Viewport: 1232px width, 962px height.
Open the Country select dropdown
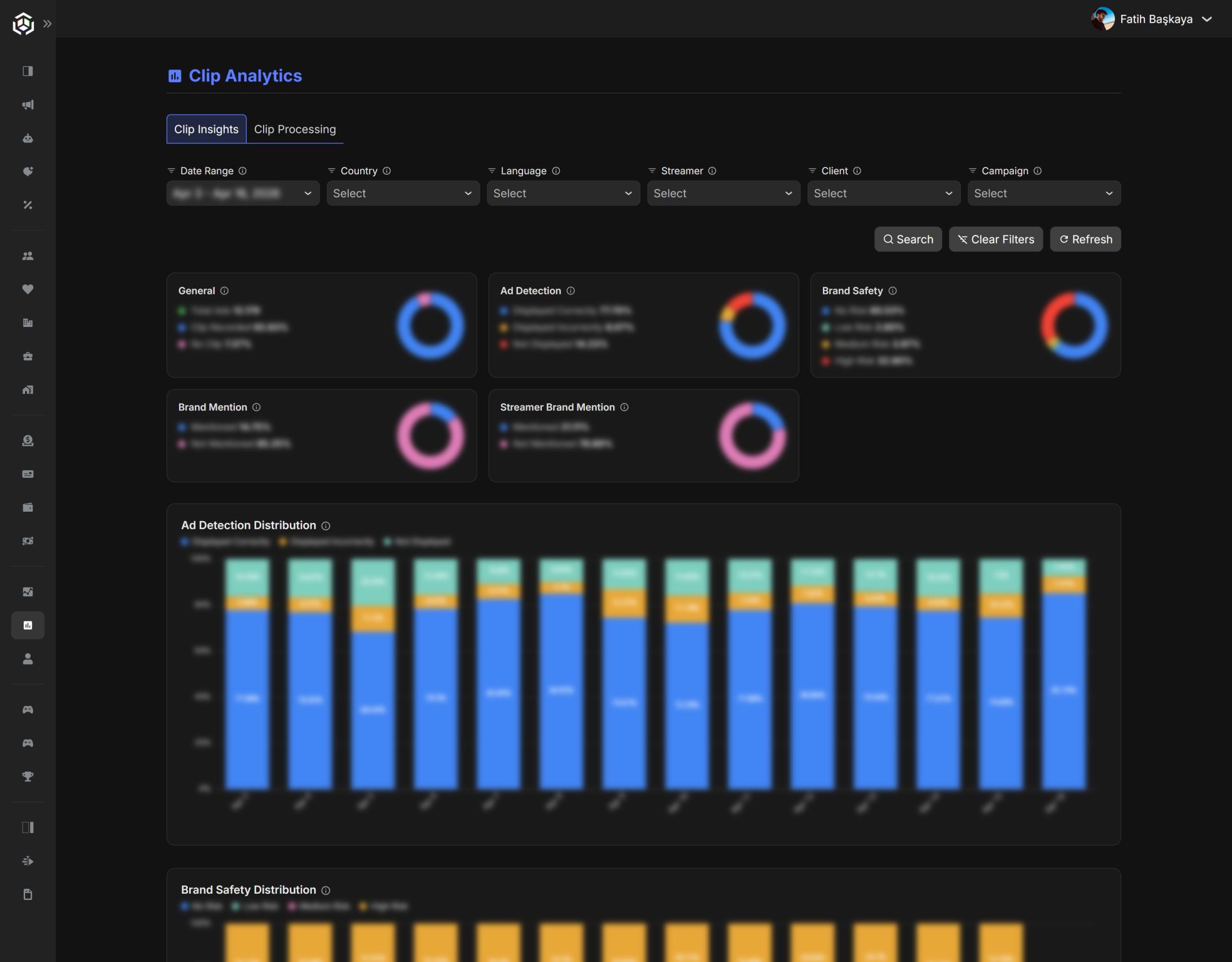403,193
